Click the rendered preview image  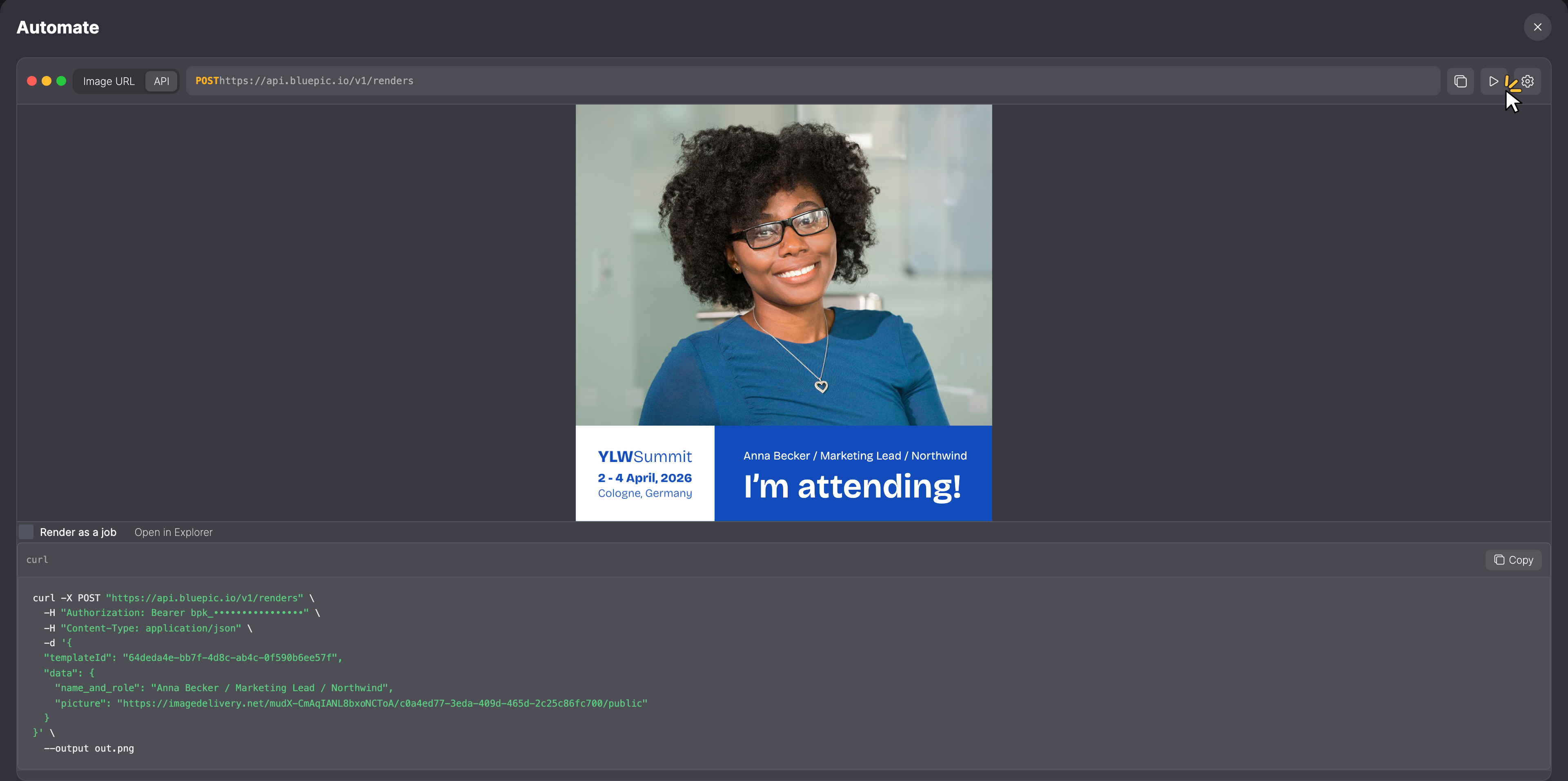[x=784, y=313]
